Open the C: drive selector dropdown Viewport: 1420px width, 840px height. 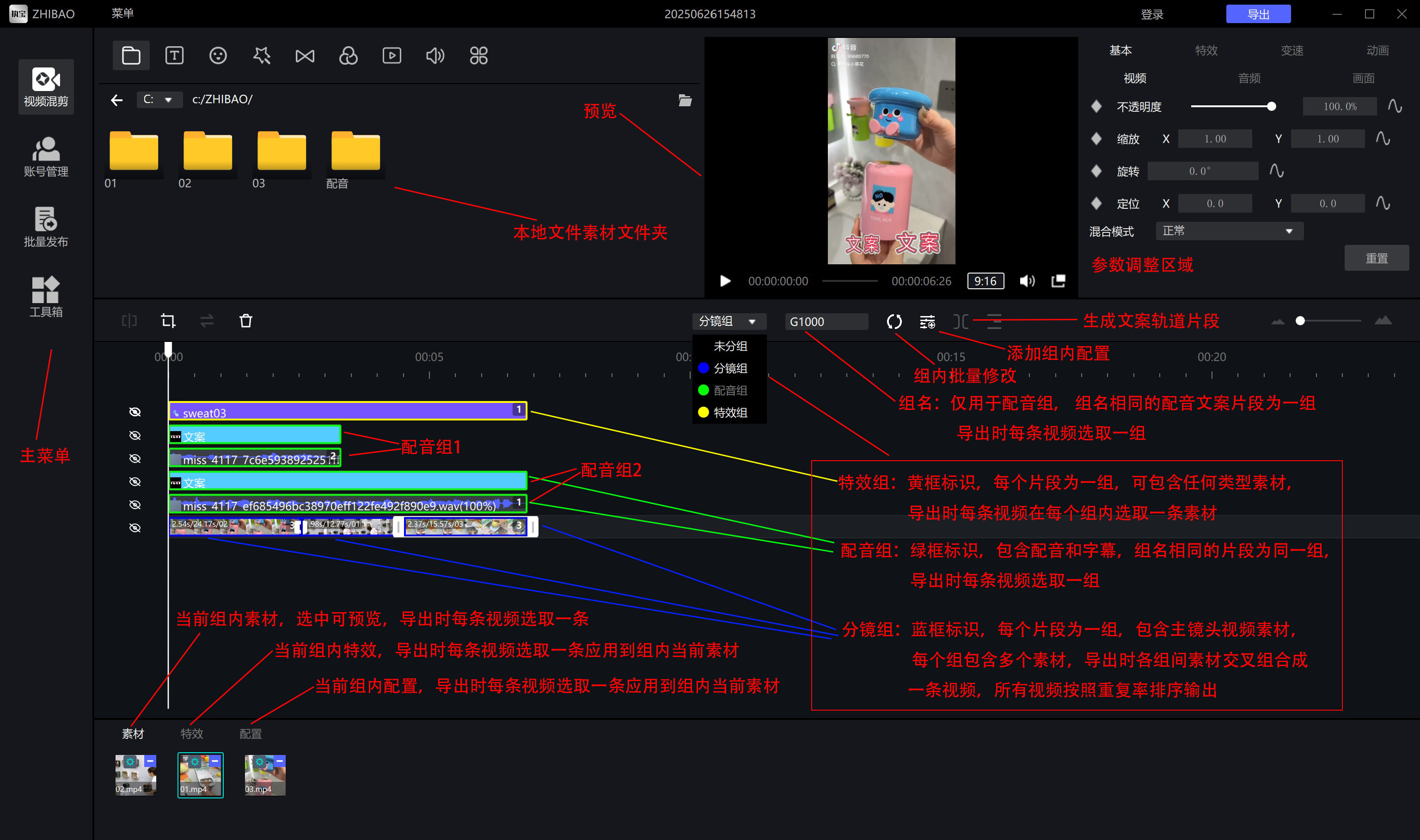[x=159, y=100]
